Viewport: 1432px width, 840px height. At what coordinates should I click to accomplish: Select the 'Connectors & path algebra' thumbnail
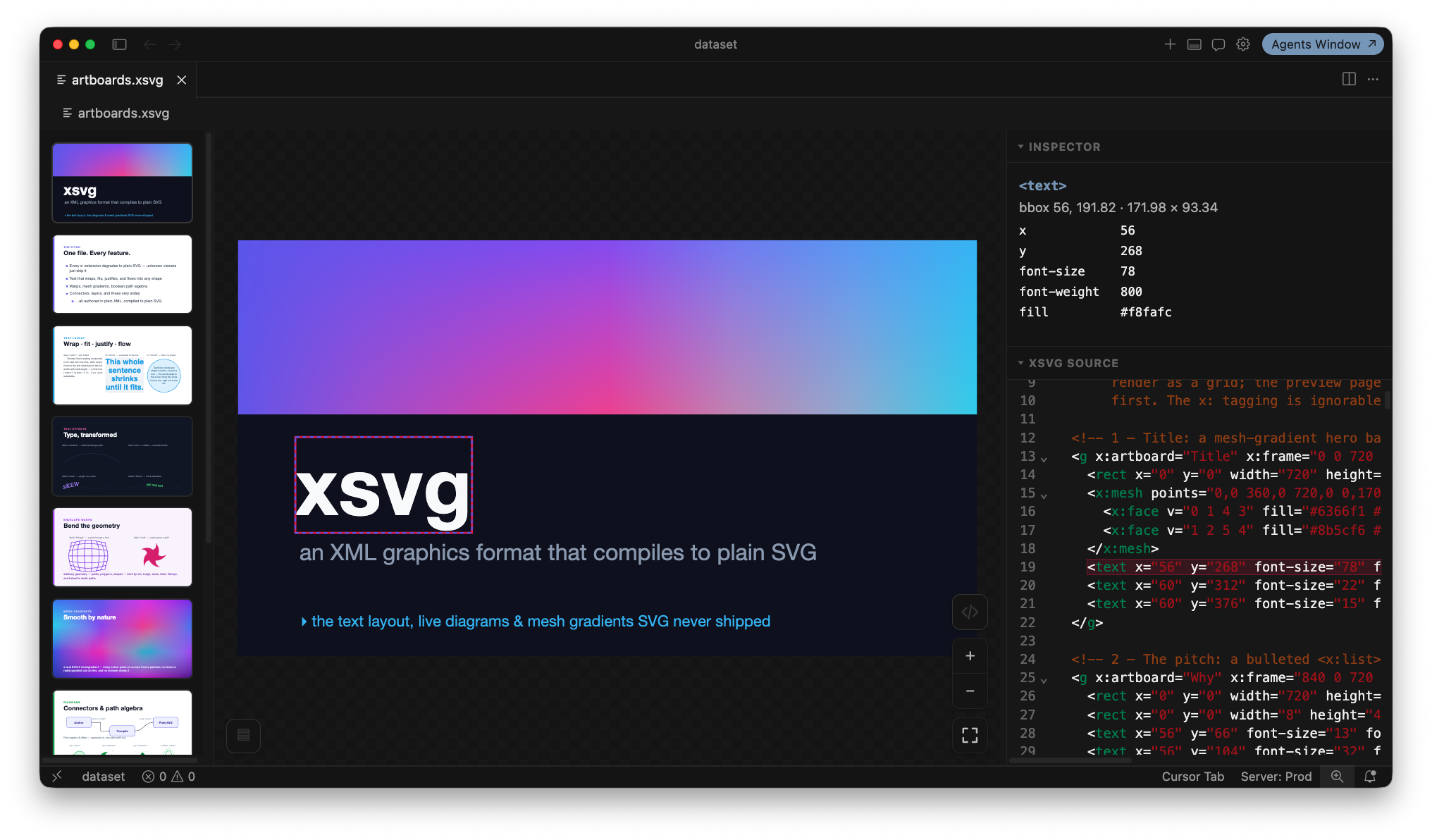tap(122, 722)
